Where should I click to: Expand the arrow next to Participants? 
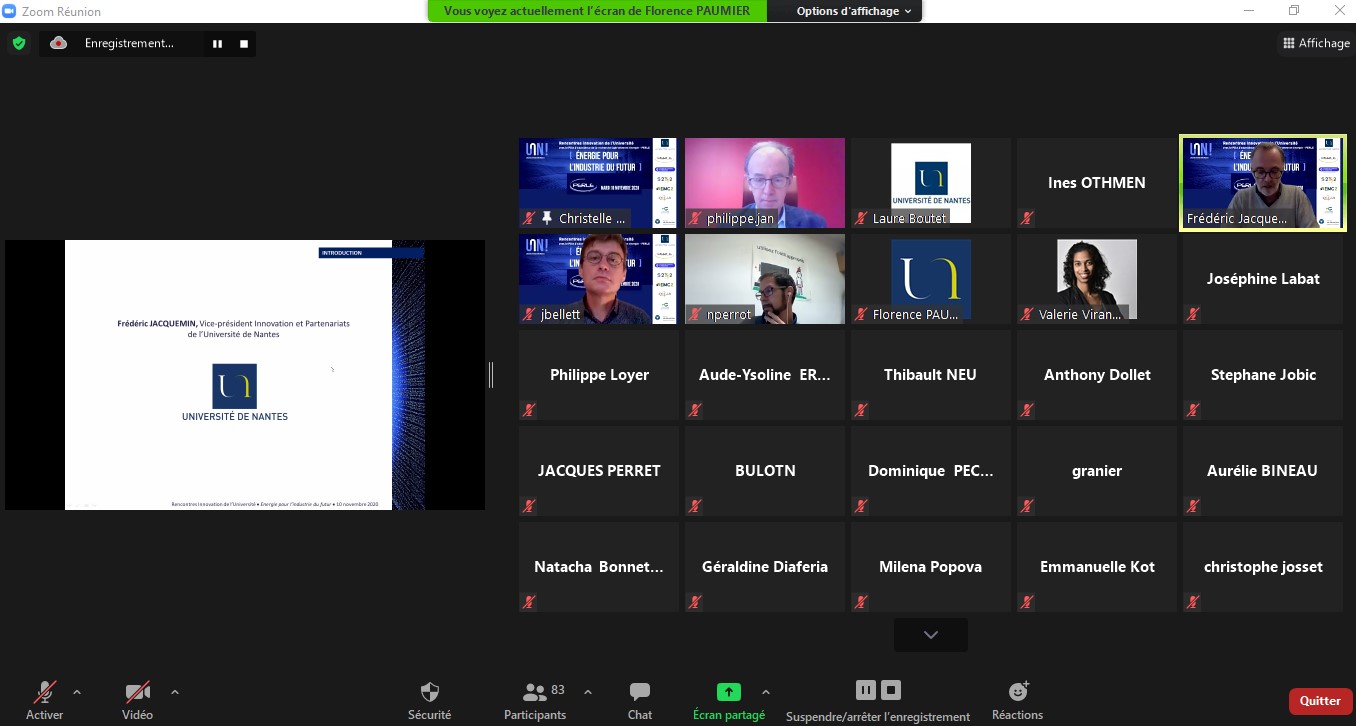click(x=588, y=691)
